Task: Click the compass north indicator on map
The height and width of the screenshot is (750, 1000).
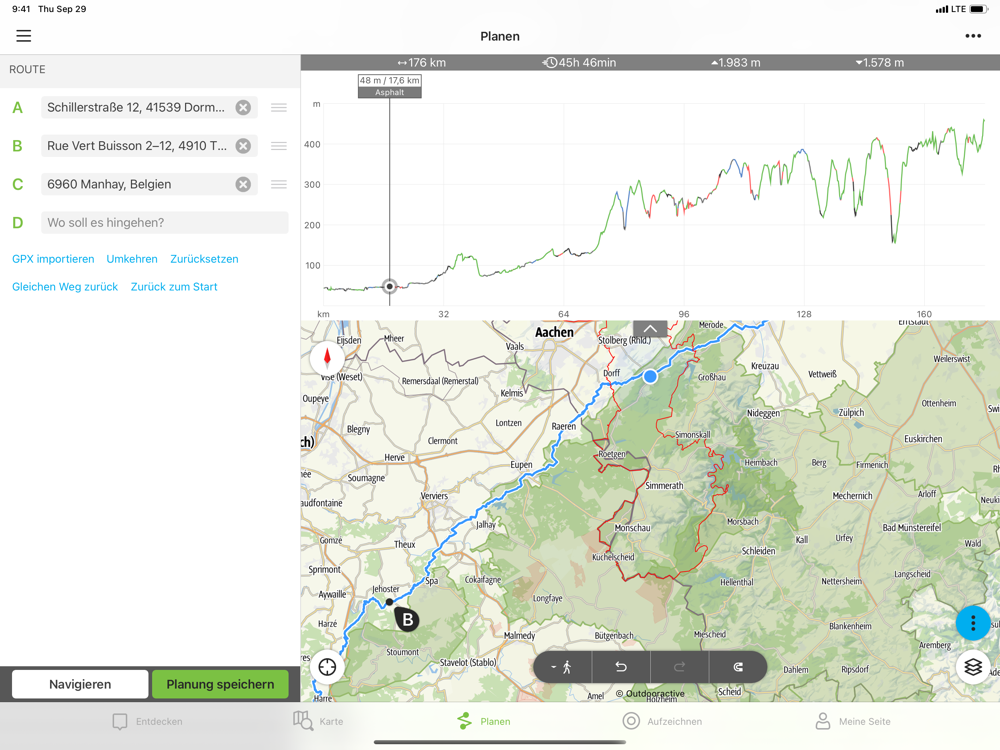Action: [327, 358]
